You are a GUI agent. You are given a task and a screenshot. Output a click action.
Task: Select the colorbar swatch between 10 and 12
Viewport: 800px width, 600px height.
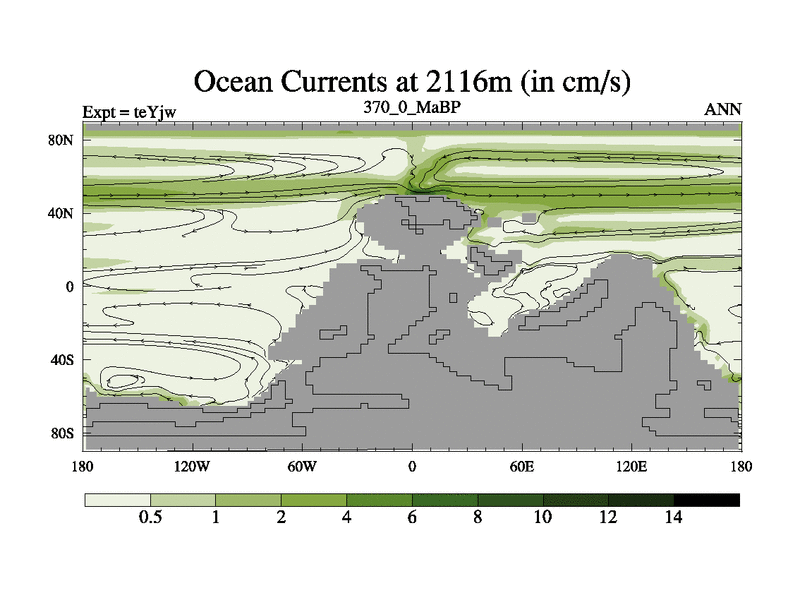(x=575, y=499)
